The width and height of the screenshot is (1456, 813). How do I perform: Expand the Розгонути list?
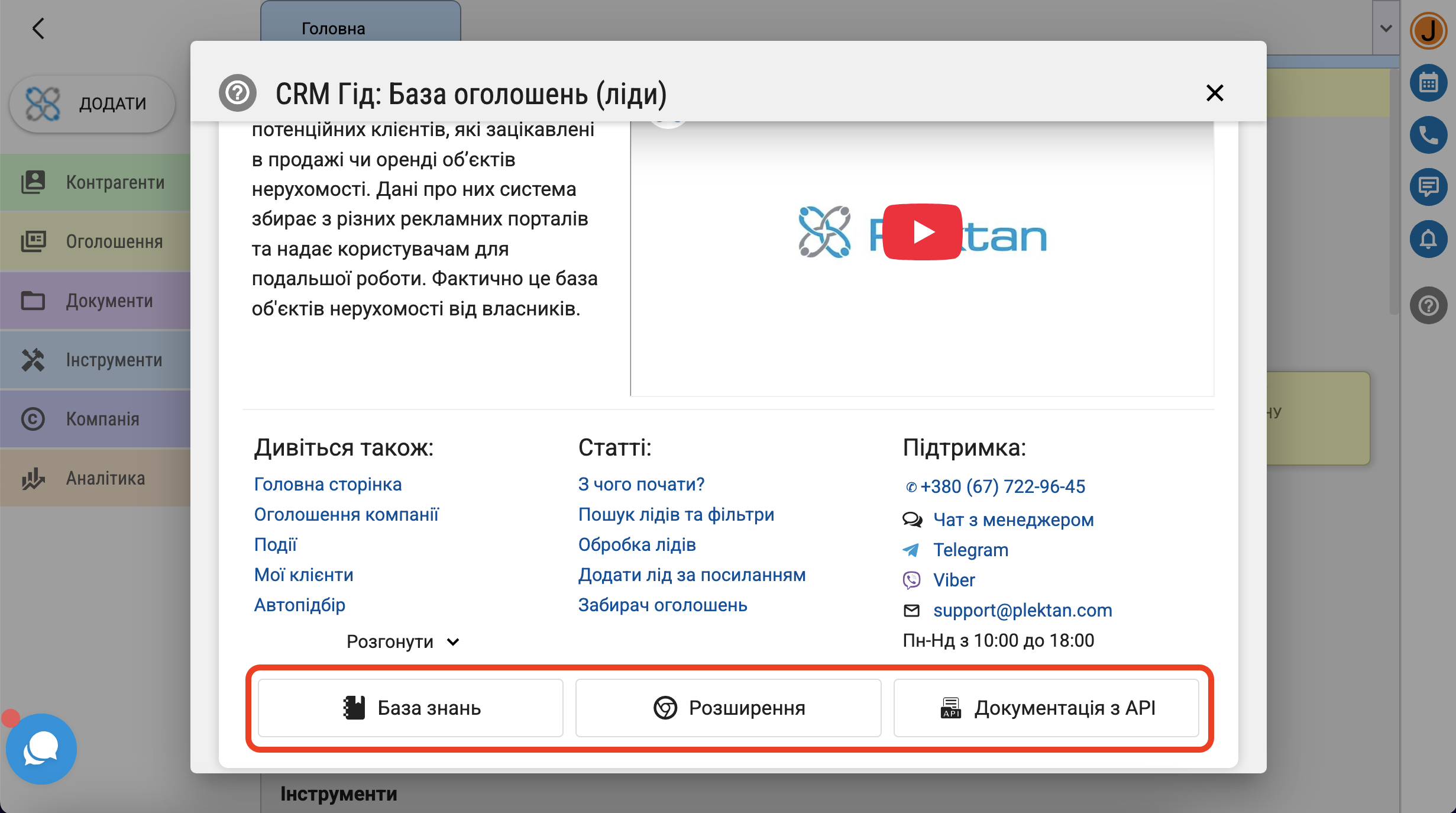click(403, 641)
